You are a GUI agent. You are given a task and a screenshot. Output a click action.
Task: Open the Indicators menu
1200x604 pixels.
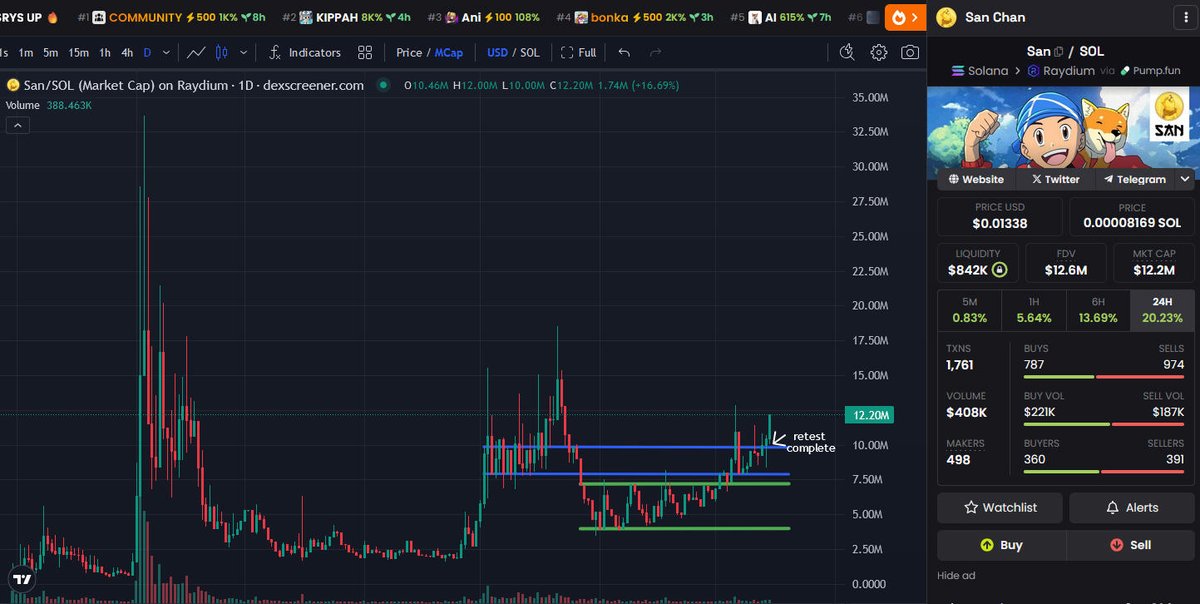(305, 52)
